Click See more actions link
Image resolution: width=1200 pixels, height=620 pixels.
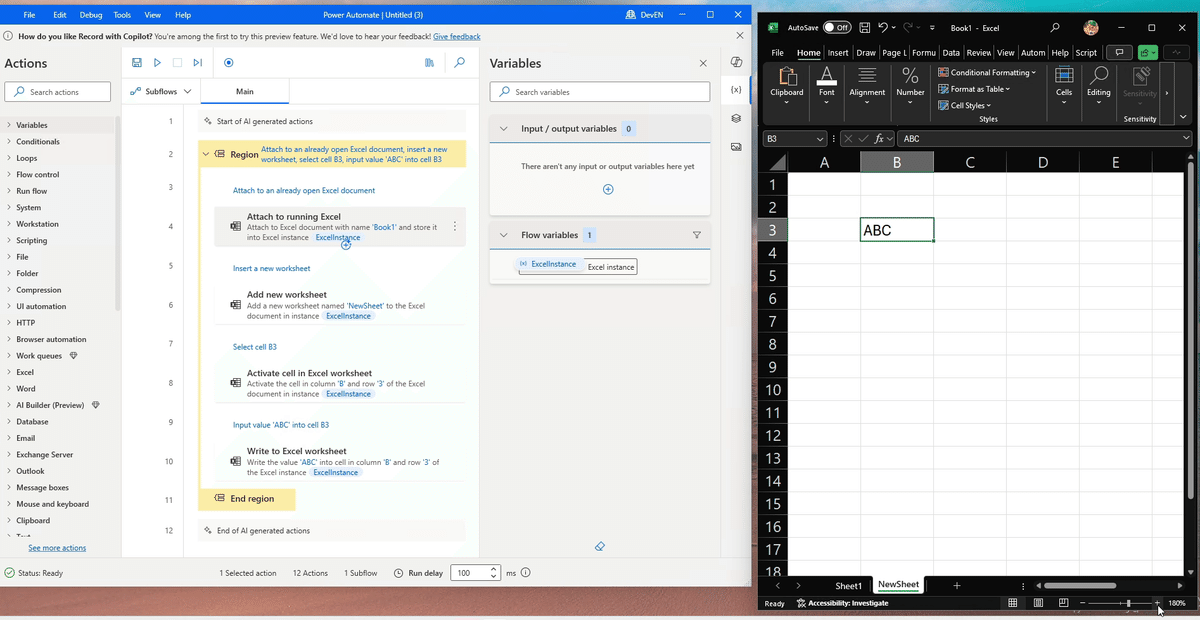[57, 548]
